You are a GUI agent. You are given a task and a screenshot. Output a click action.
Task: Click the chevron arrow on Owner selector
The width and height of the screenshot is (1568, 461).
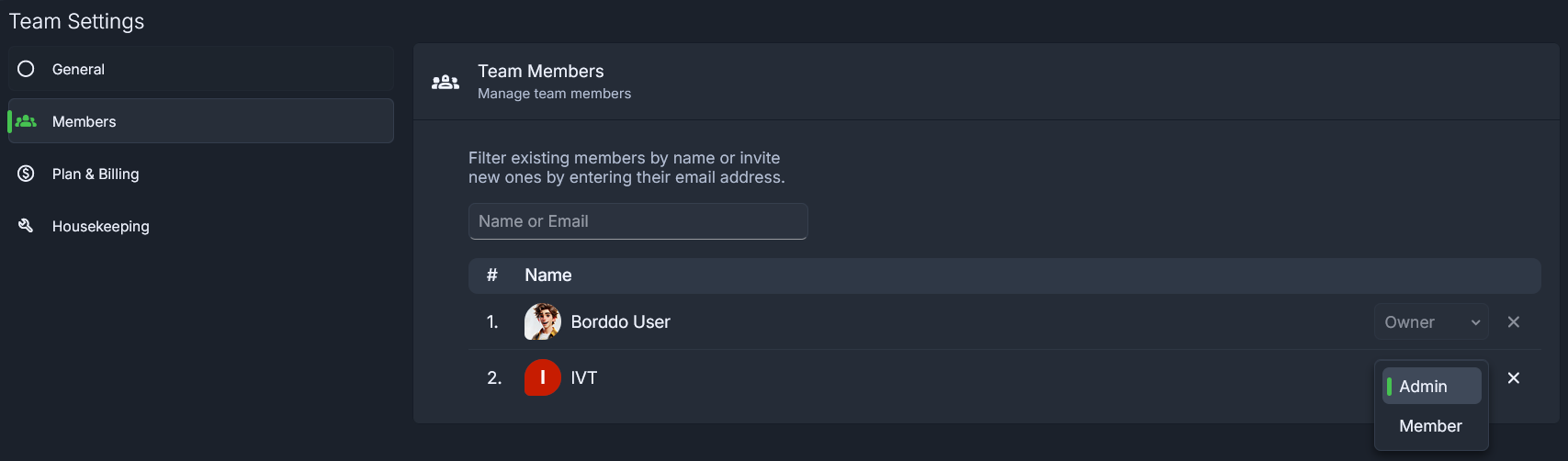click(1475, 323)
